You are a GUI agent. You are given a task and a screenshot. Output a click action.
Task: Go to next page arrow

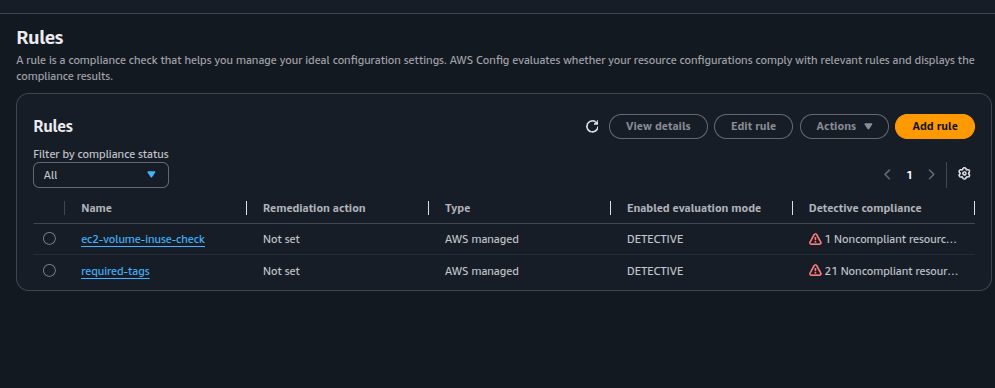point(931,175)
